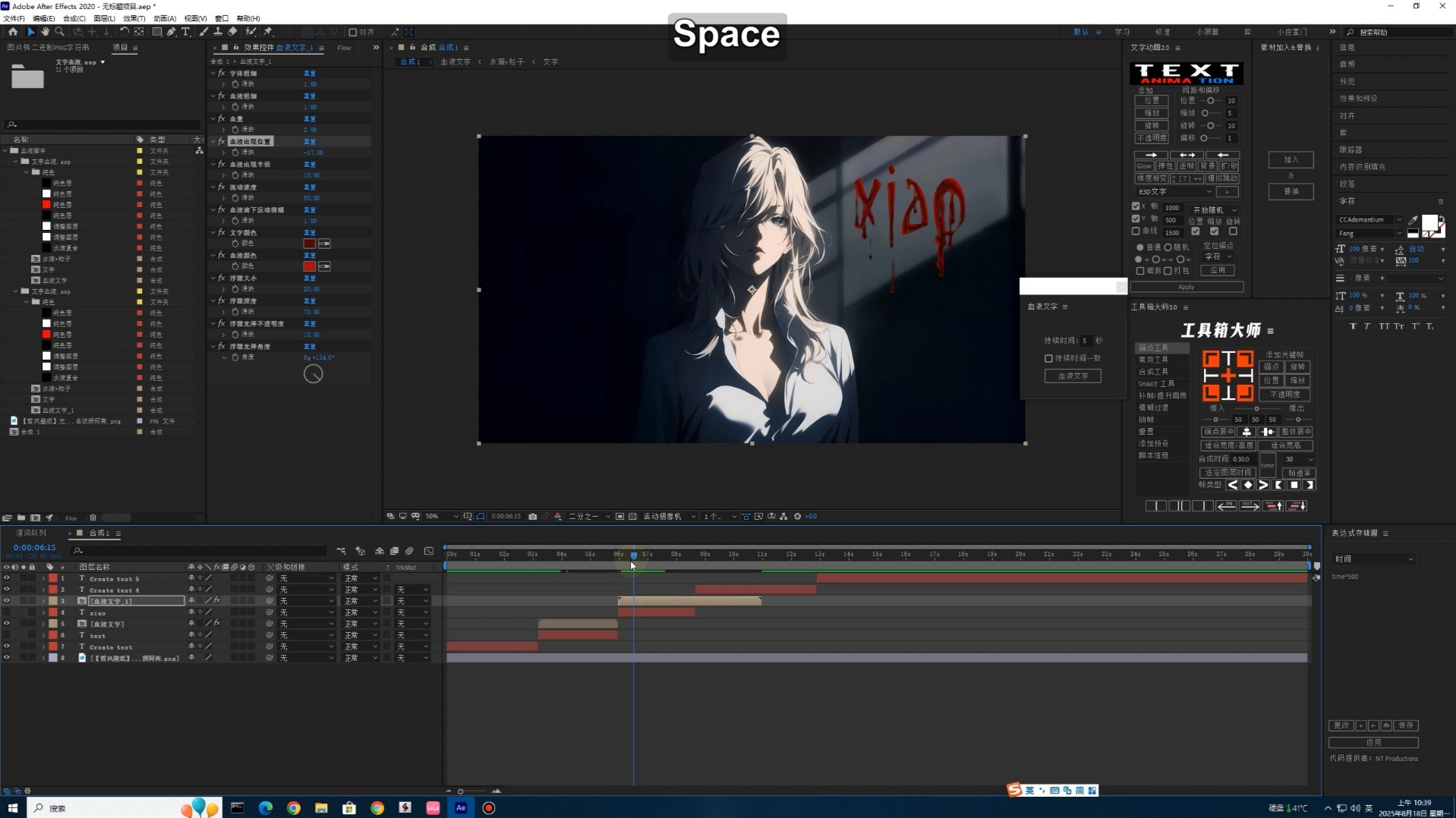Click the top-left anchor point icon in toolbox

tap(1211, 358)
